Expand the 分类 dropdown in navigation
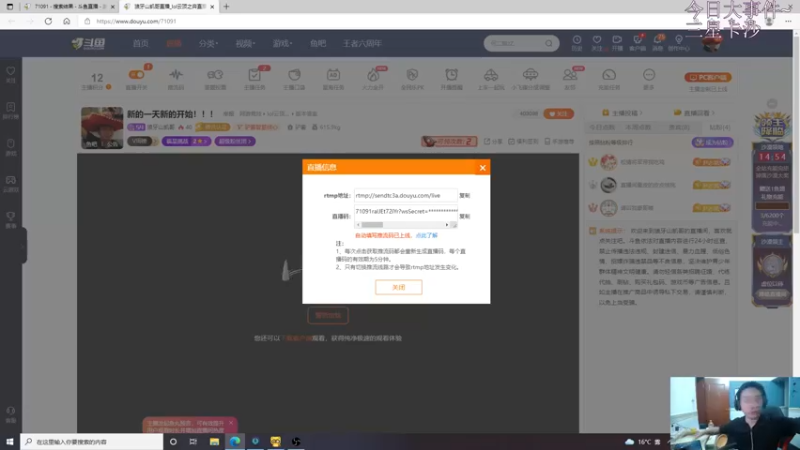 208,43
